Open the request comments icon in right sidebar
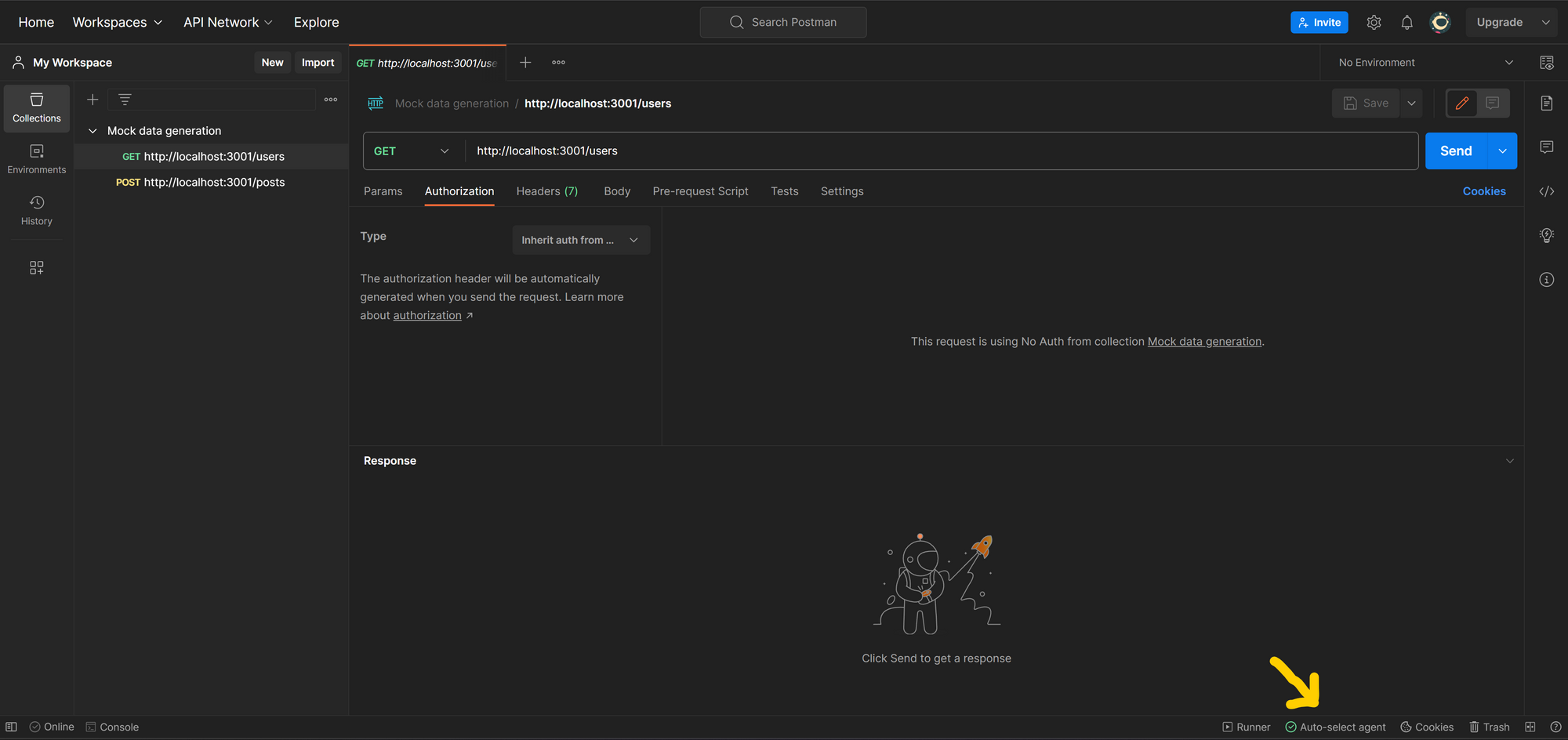 [1546, 147]
